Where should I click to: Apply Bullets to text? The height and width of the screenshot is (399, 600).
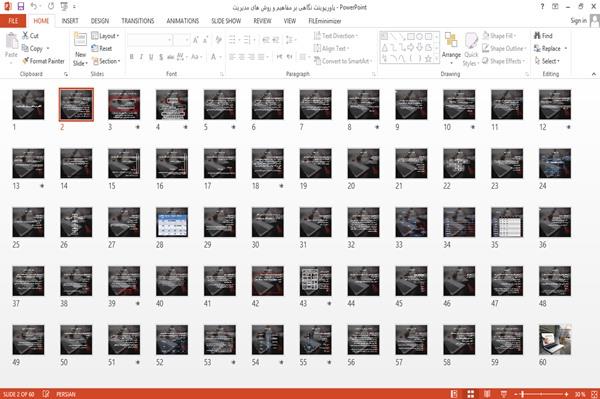(x=232, y=40)
